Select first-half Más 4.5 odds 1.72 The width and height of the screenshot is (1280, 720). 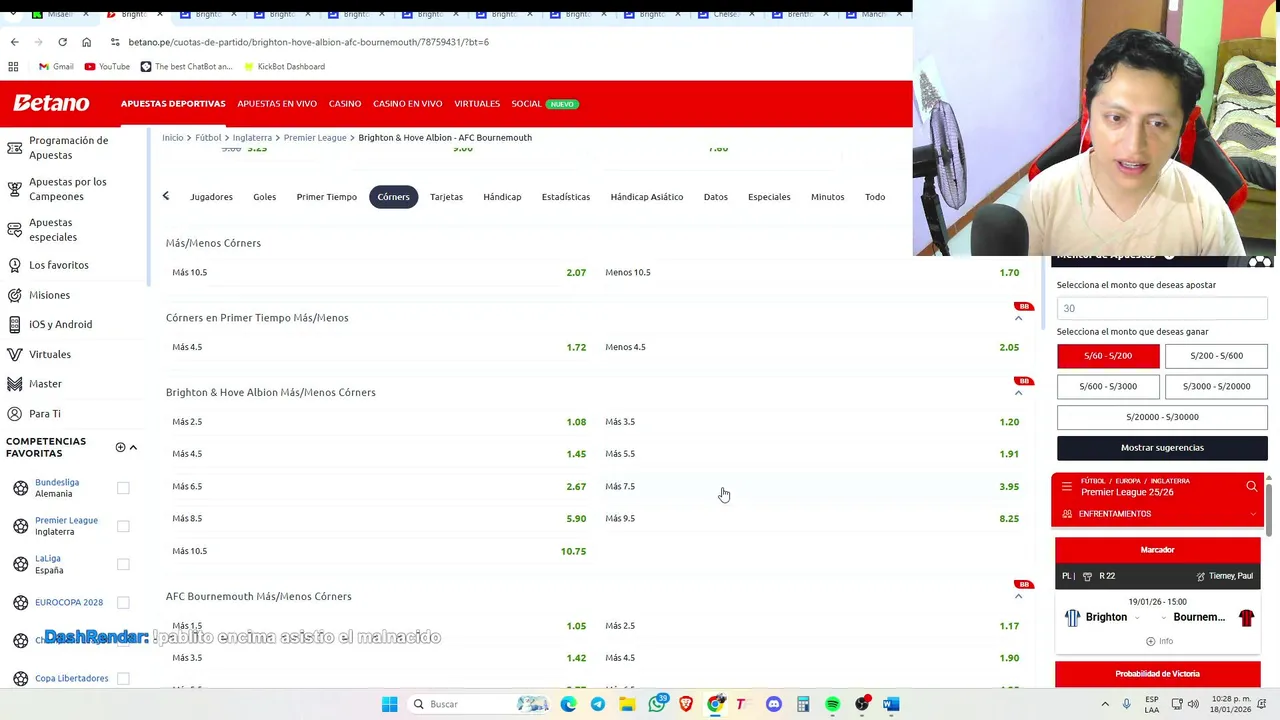click(x=379, y=347)
